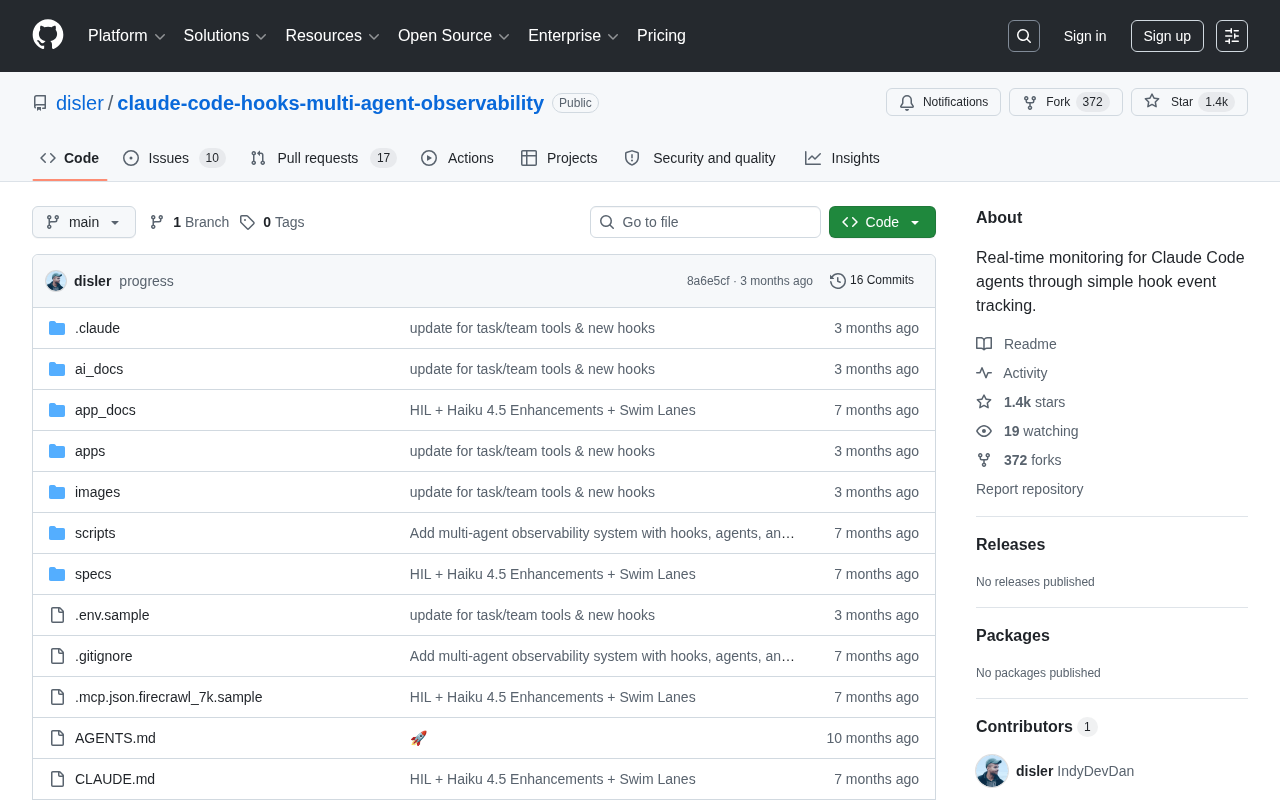This screenshot has width=1280, height=800.
Task: Open the CLAUDE.md file
Action: pyautogui.click(x=115, y=779)
